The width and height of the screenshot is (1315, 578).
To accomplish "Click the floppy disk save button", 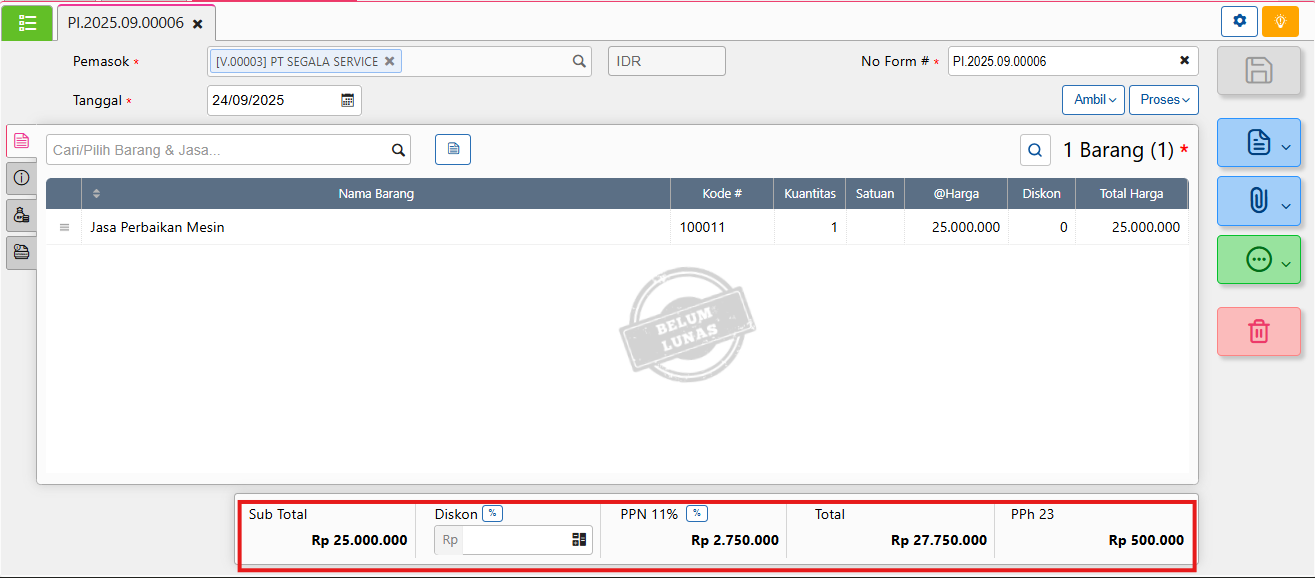I will coord(1258,71).
